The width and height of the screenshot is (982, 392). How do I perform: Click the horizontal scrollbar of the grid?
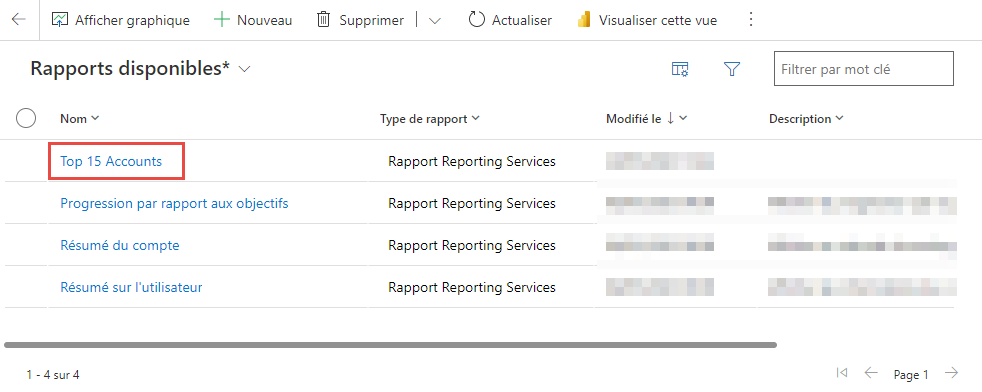[x=390, y=345]
